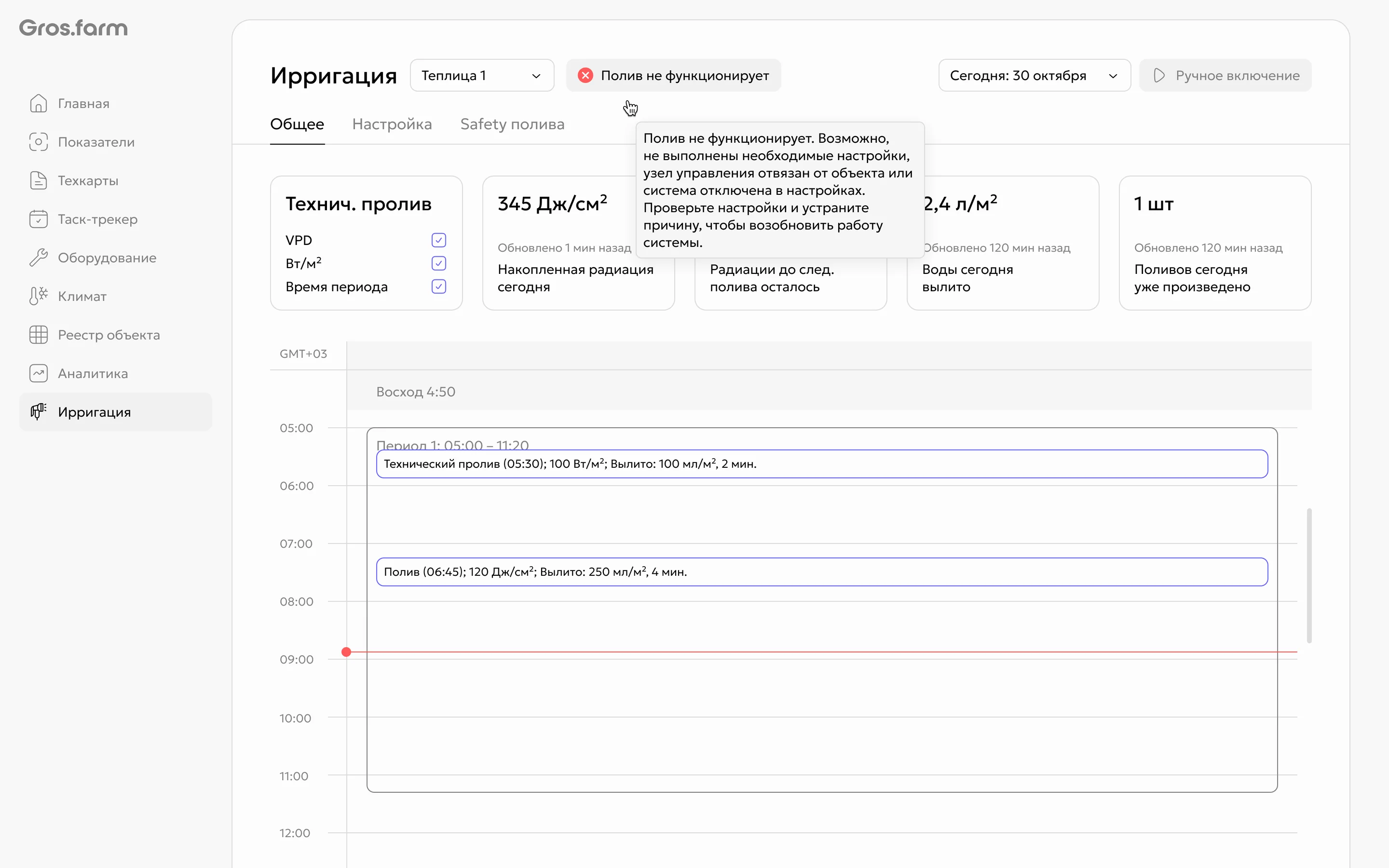Image resolution: width=1389 pixels, height=868 pixels.
Task: Click the Обновлено 1 мин назад text
Action: click(x=564, y=248)
